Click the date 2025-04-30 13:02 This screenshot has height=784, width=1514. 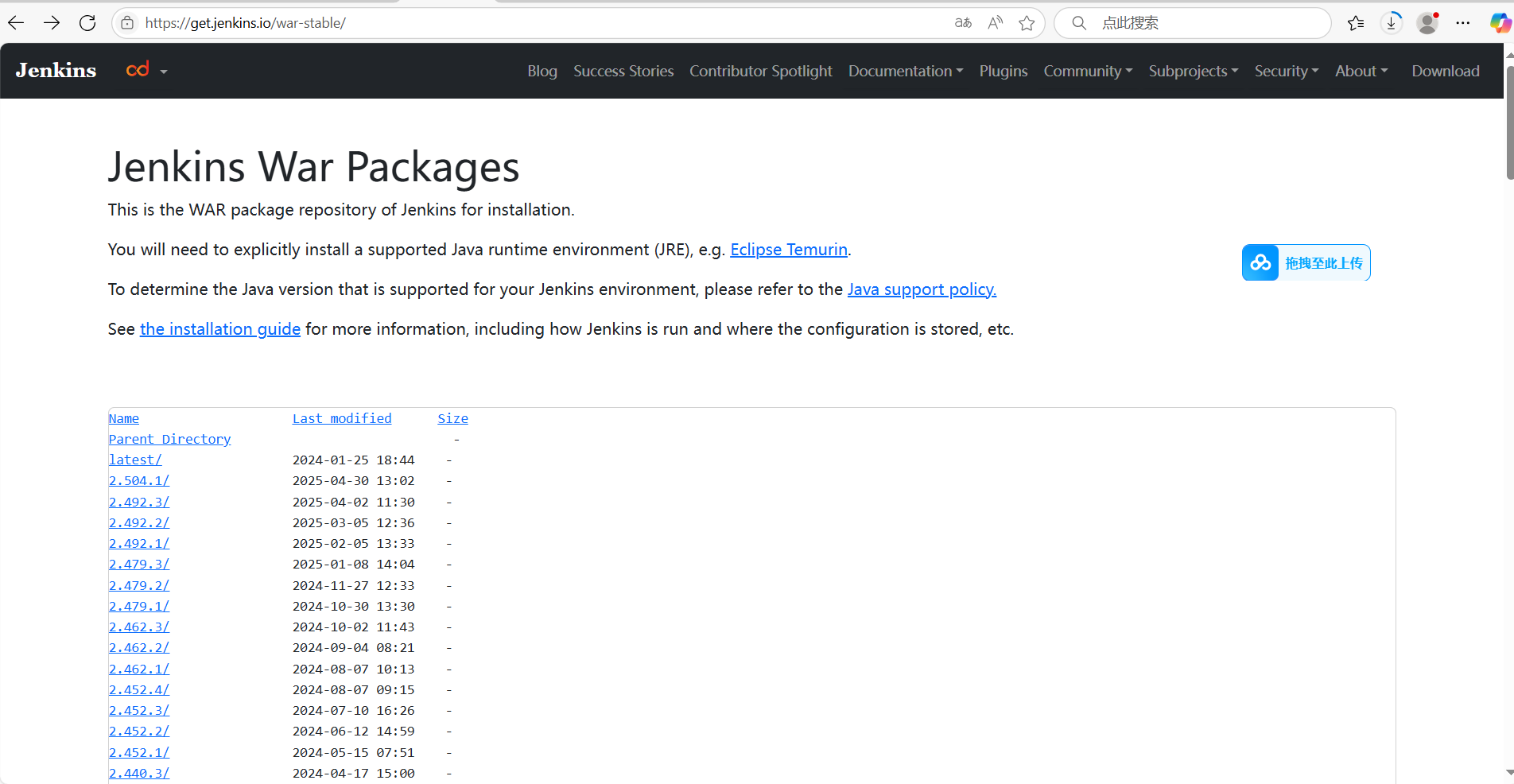(353, 480)
